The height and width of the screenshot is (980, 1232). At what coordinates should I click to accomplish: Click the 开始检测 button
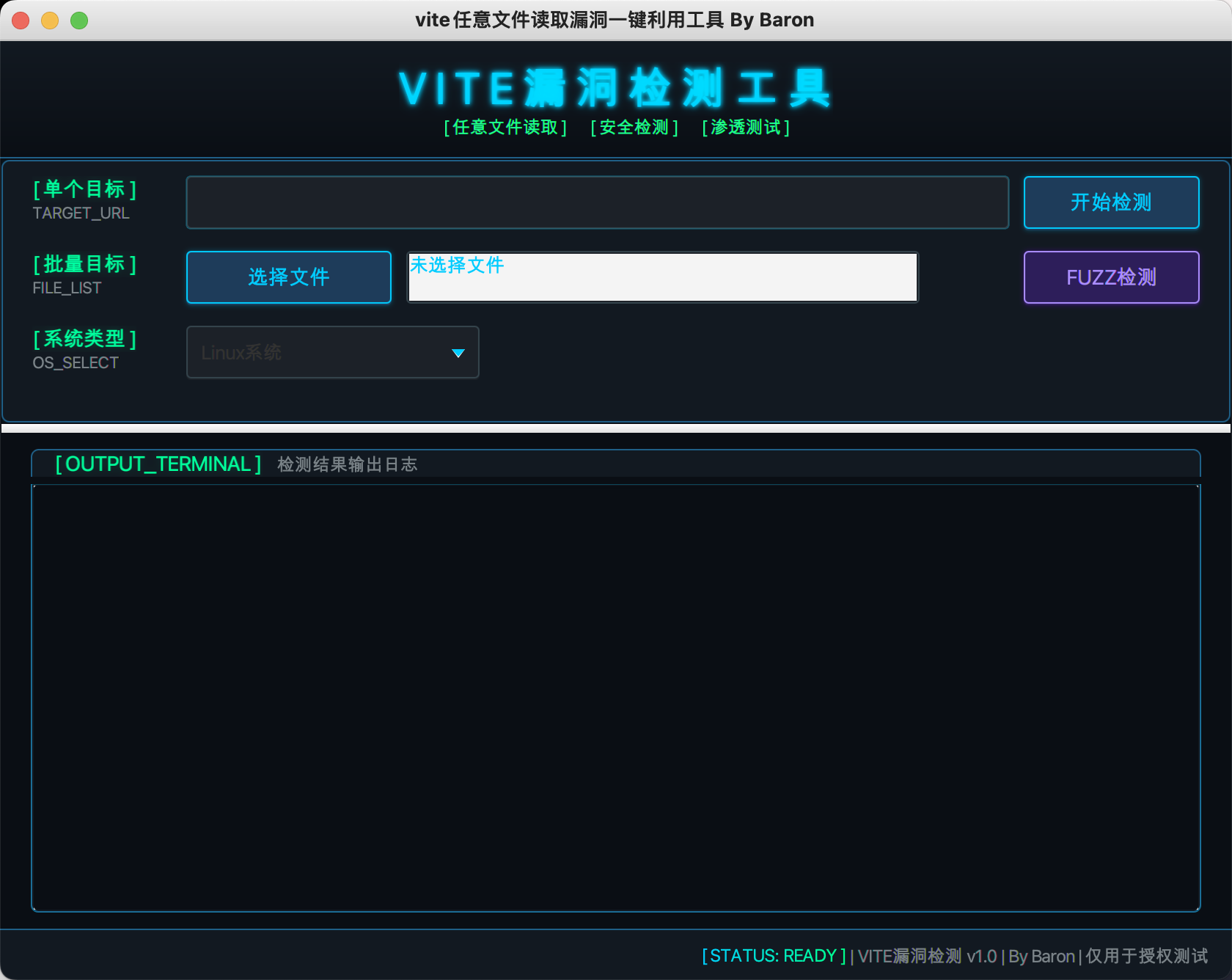pos(1110,202)
